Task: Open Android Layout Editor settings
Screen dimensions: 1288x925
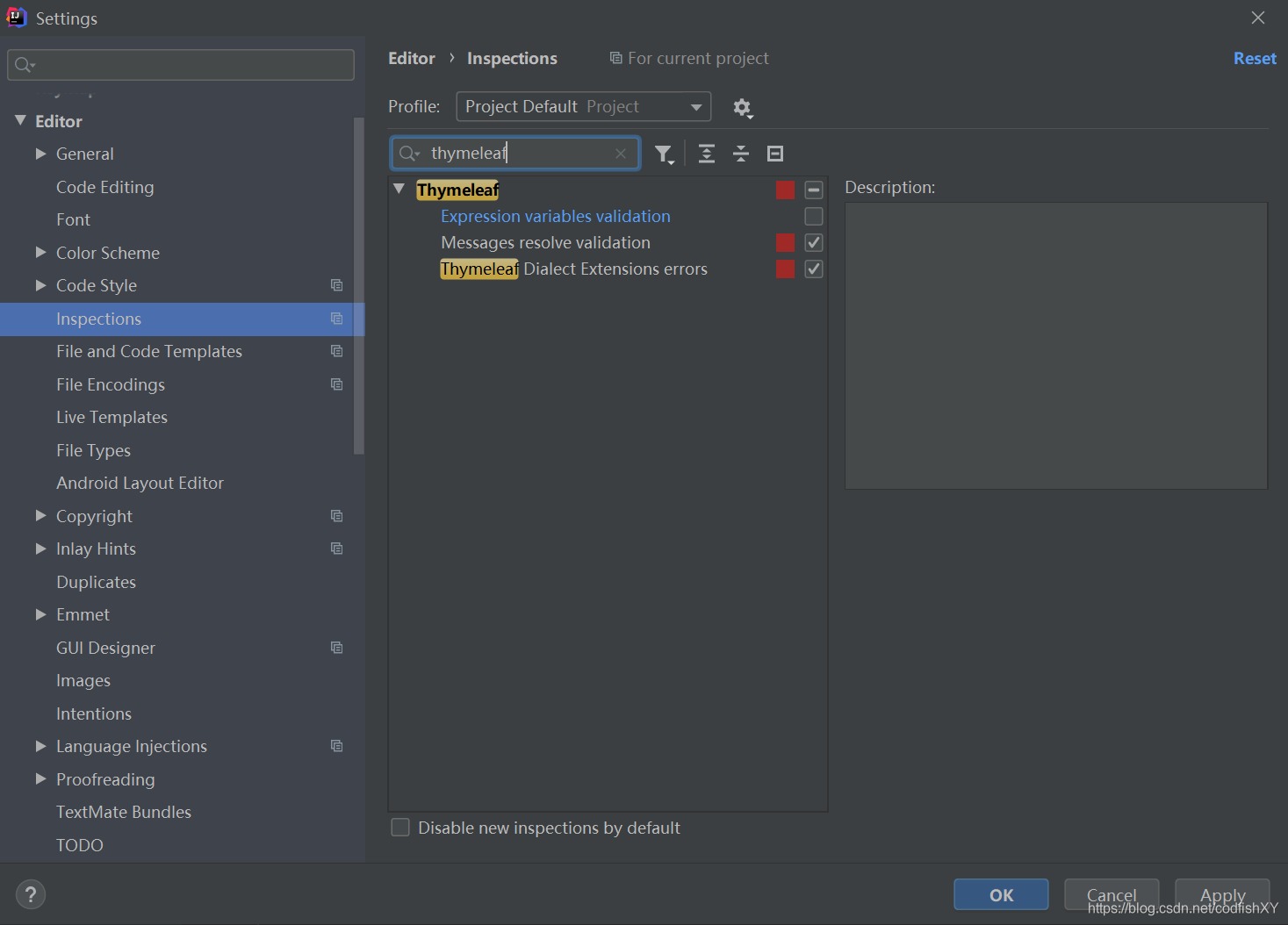Action: click(140, 483)
